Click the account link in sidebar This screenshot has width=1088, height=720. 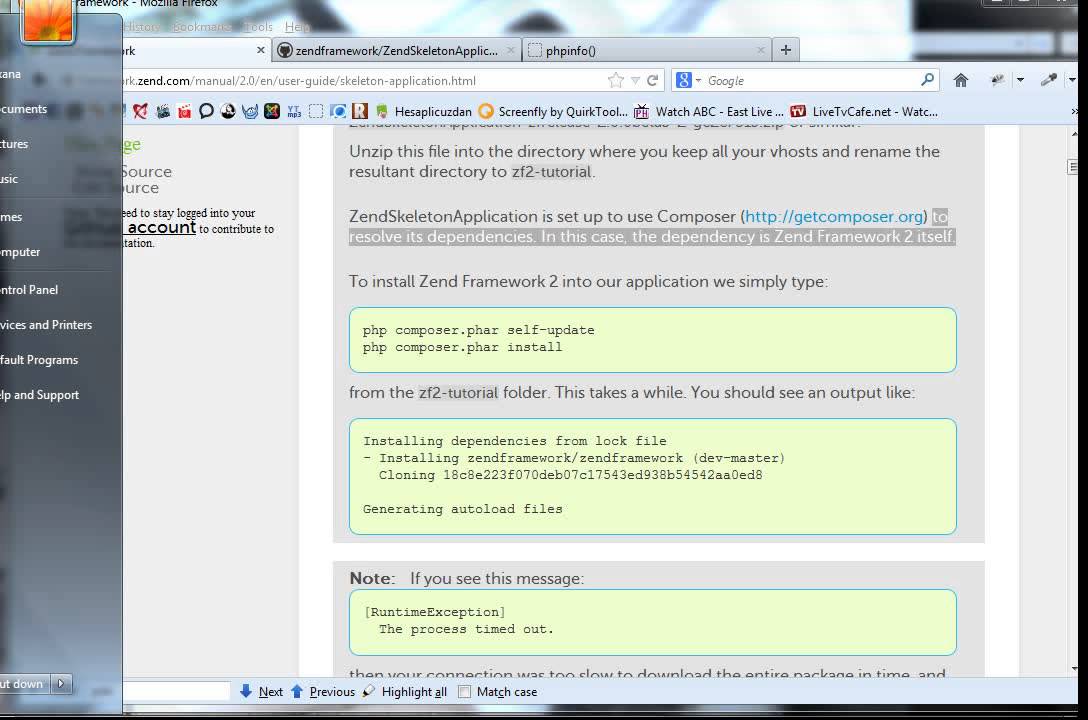tap(161, 228)
